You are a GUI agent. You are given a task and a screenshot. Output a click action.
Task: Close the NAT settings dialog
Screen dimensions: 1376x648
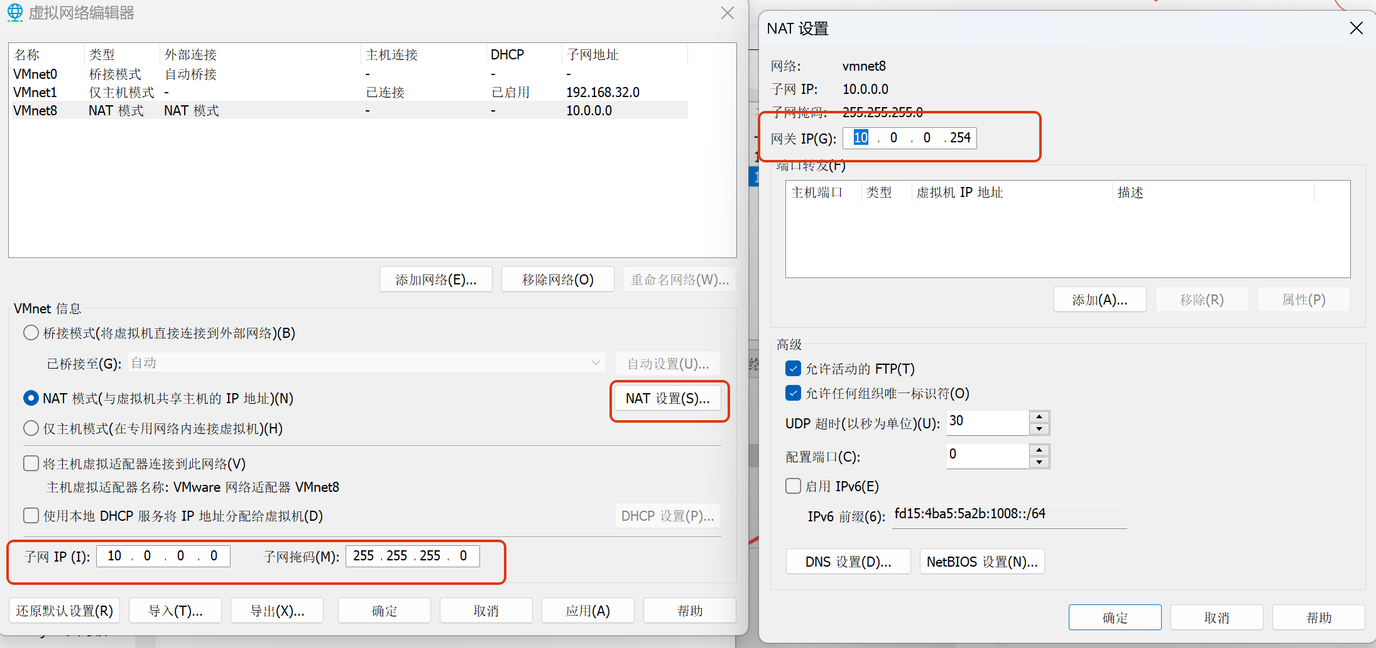coord(1357,28)
